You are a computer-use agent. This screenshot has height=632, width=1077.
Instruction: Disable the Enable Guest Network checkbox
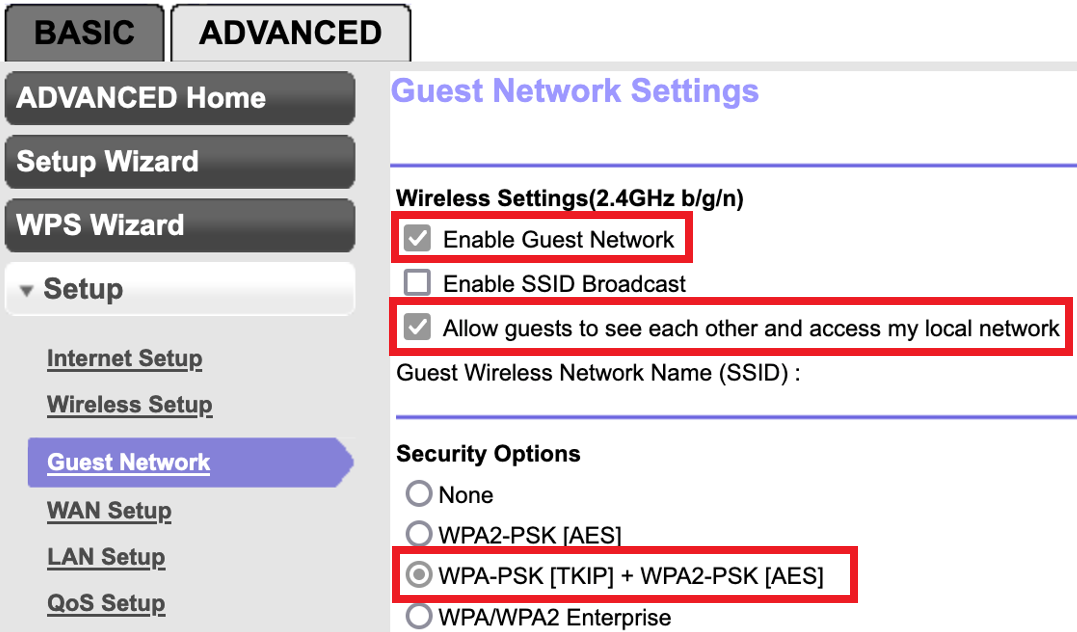pos(417,238)
